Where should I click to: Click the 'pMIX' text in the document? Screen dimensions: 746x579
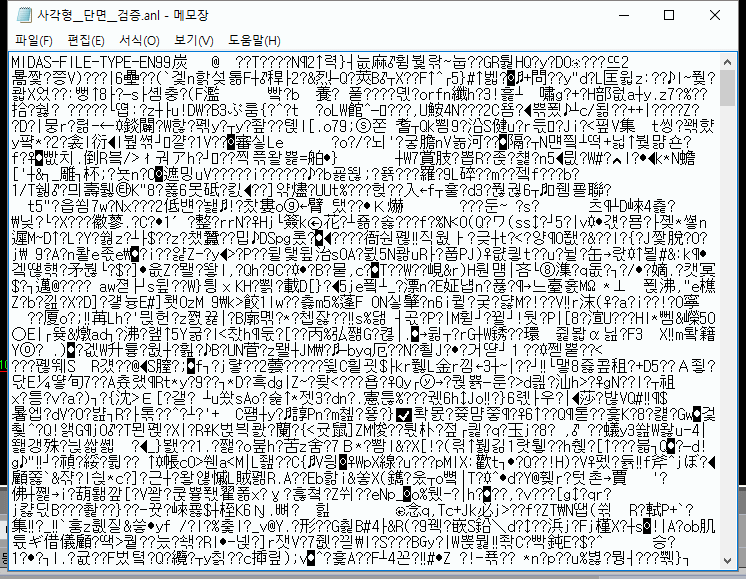pos(451,462)
